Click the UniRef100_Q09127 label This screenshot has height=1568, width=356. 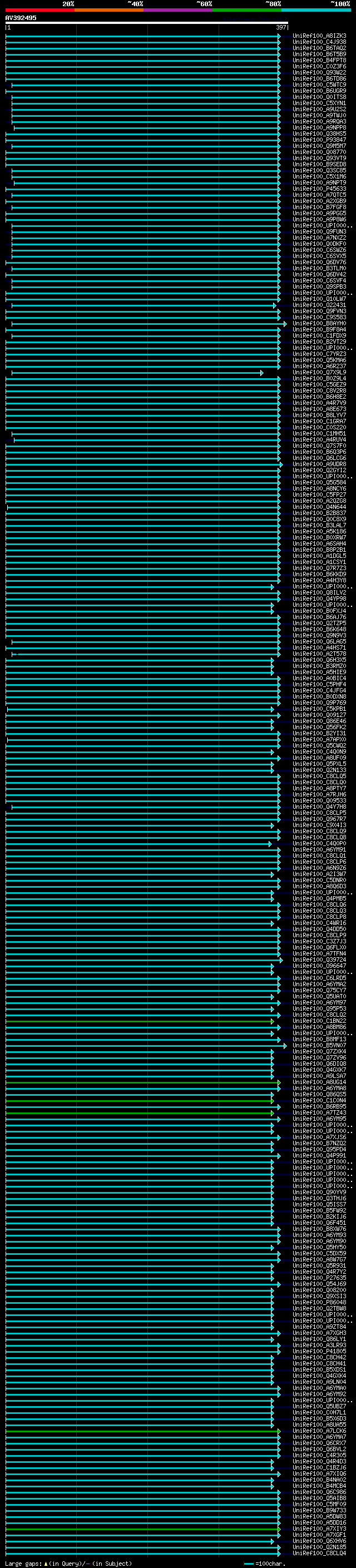pyautogui.click(x=319, y=715)
